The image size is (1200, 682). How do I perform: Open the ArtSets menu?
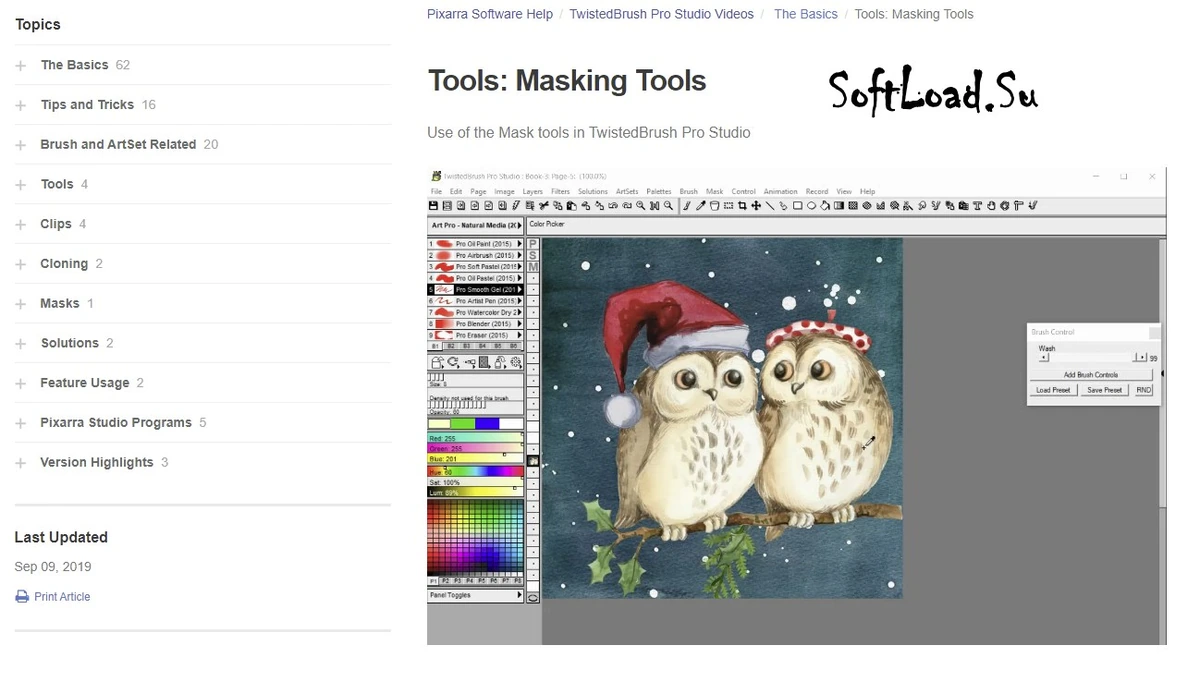pyautogui.click(x=627, y=191)
